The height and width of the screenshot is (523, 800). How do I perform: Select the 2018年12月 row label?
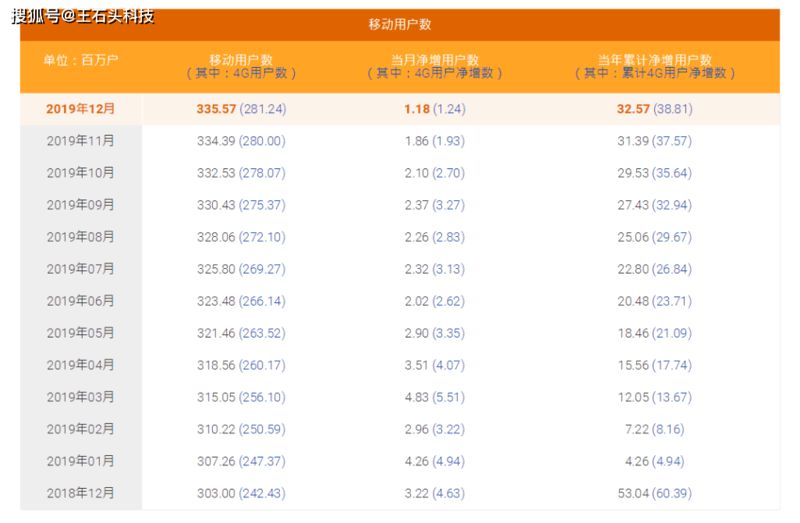[x=81, y=493]
